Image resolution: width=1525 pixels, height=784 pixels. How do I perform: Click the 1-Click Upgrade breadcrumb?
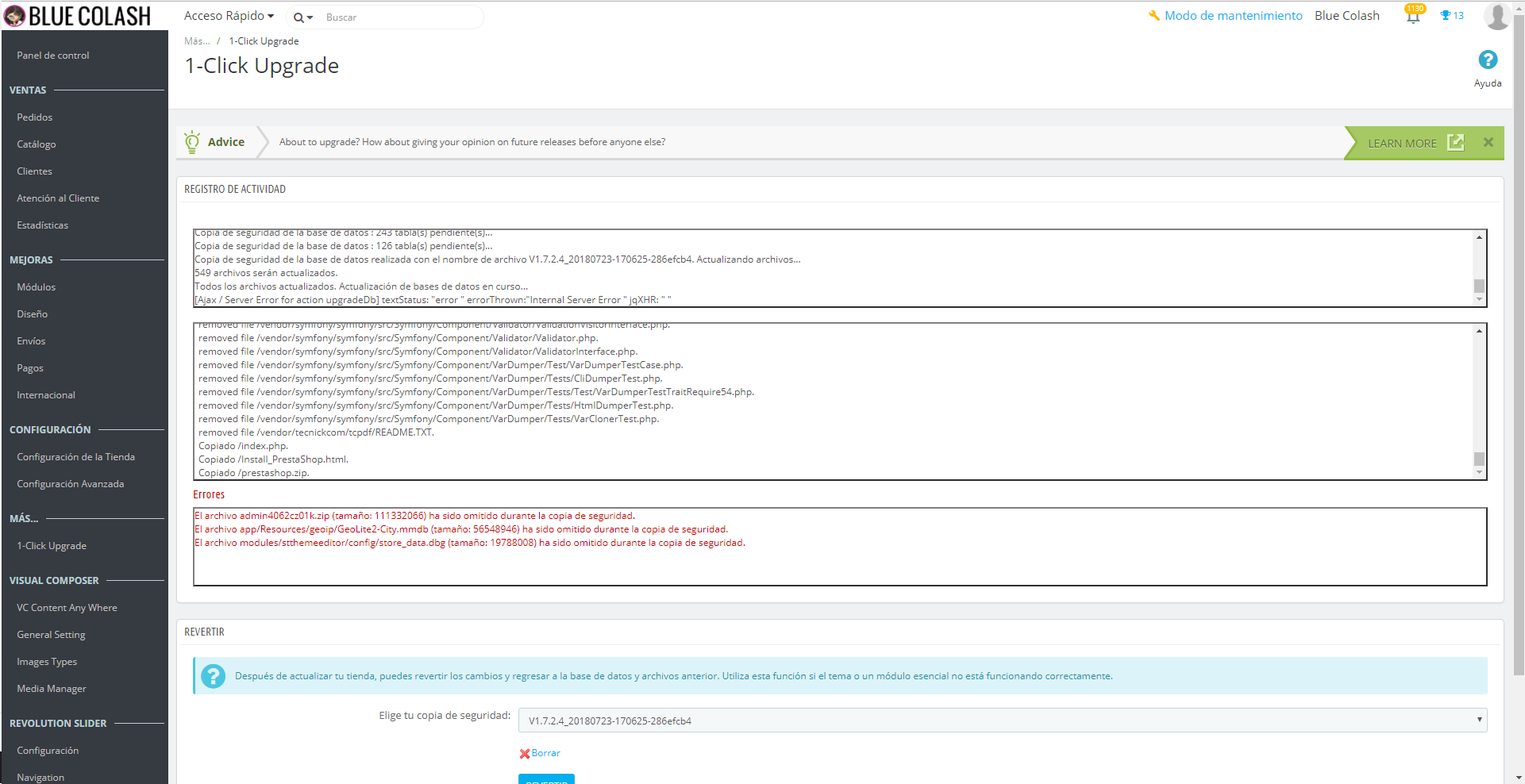[264, 41]
